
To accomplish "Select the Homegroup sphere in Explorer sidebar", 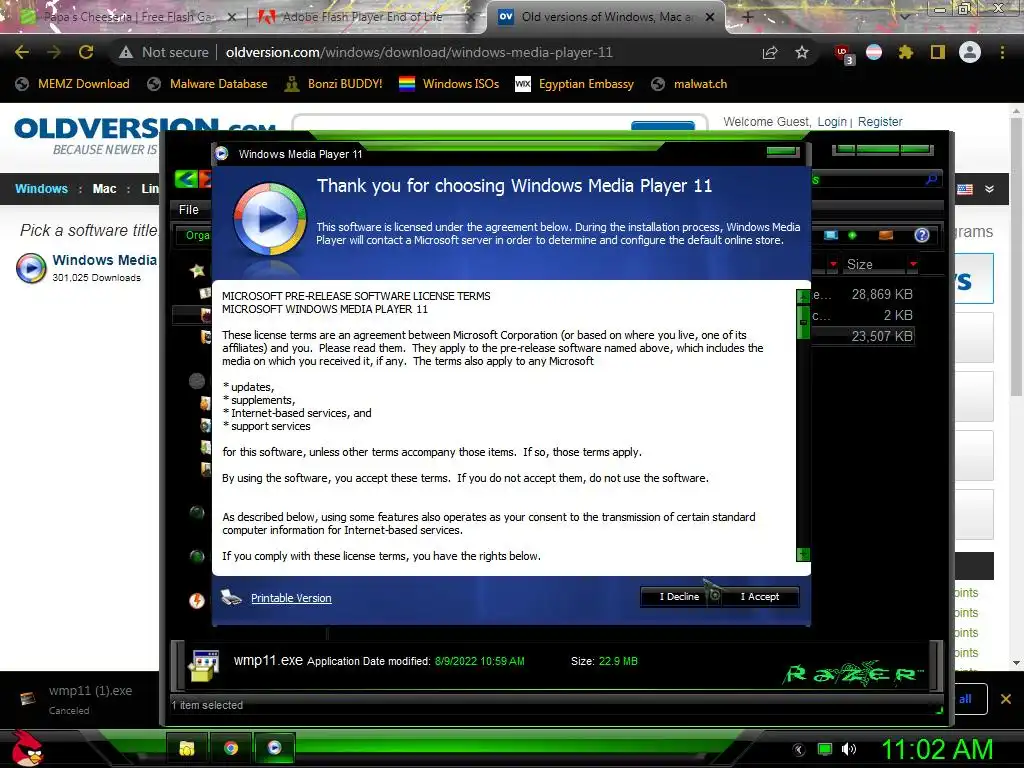I will [x=197, y=513].
